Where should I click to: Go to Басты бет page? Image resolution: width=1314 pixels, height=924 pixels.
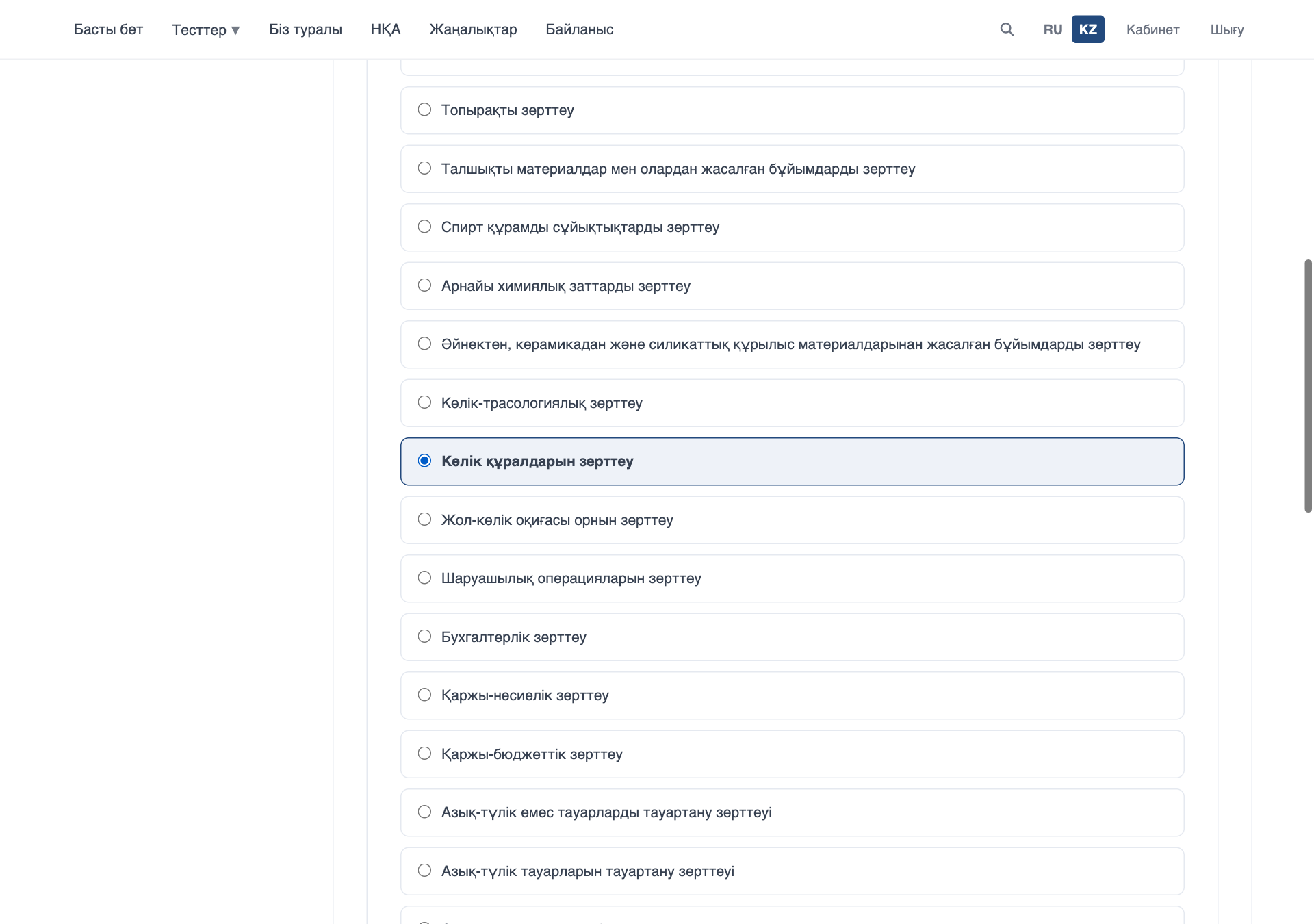click(108, 29)
